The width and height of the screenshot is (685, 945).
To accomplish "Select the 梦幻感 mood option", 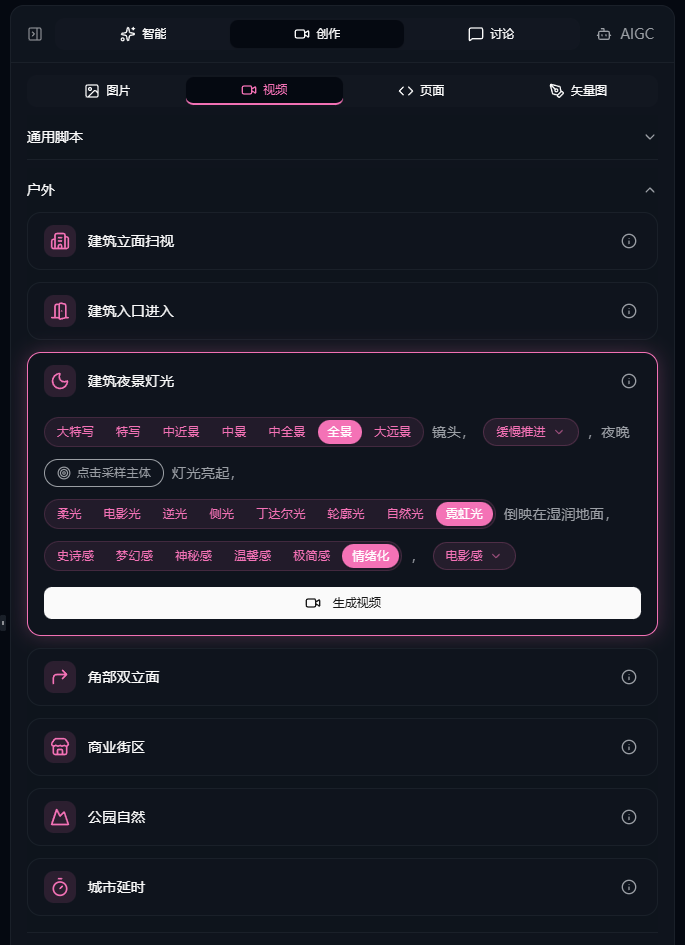I will (134, 556).
